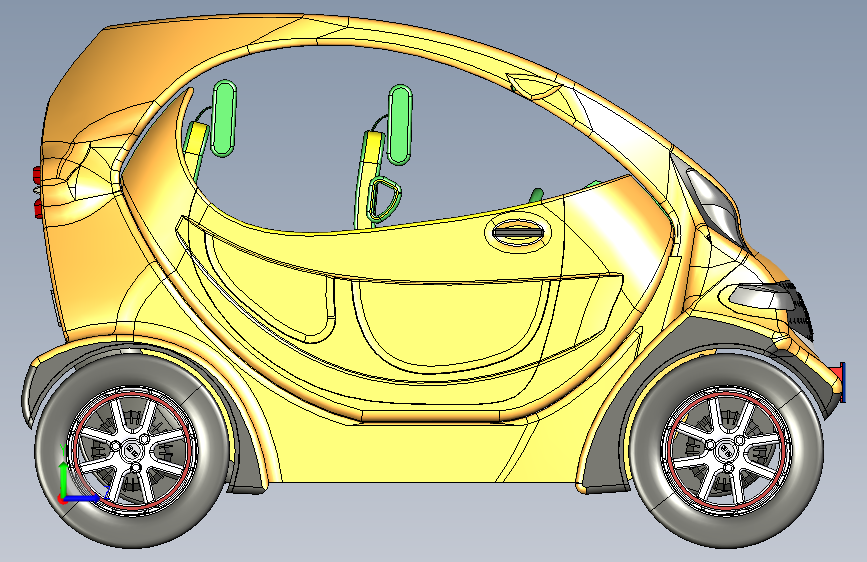Select the front fog light housing
This screenshot has width=867, height=562.
click(760, 296)
